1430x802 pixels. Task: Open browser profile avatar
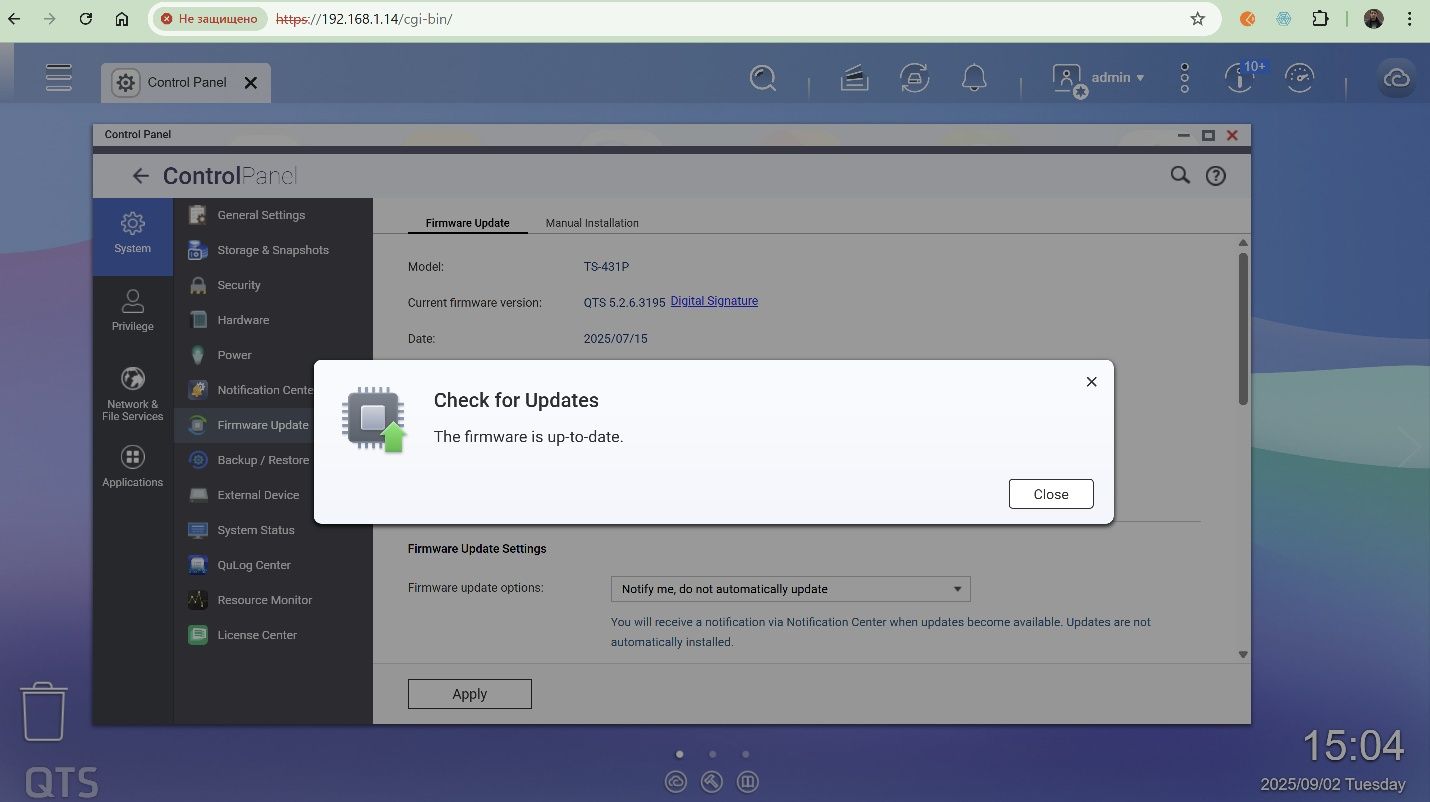click(1373, 19)
